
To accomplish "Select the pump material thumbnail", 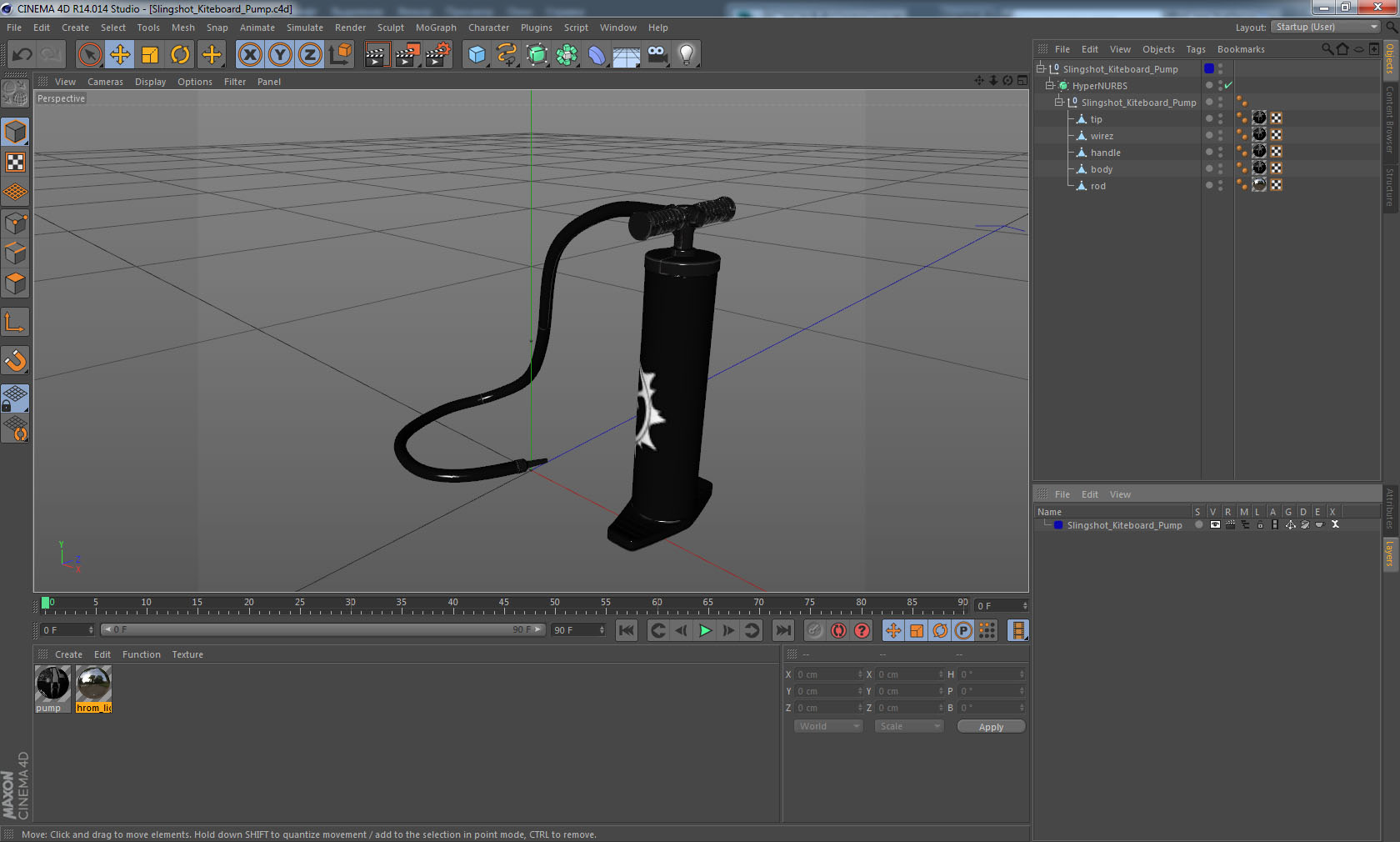I will [x=52, y=684].
